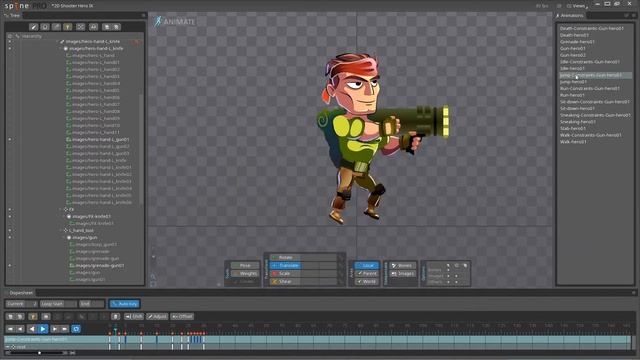
Task: Select the Jump-hero01 animation
Action: coord(573,82)
